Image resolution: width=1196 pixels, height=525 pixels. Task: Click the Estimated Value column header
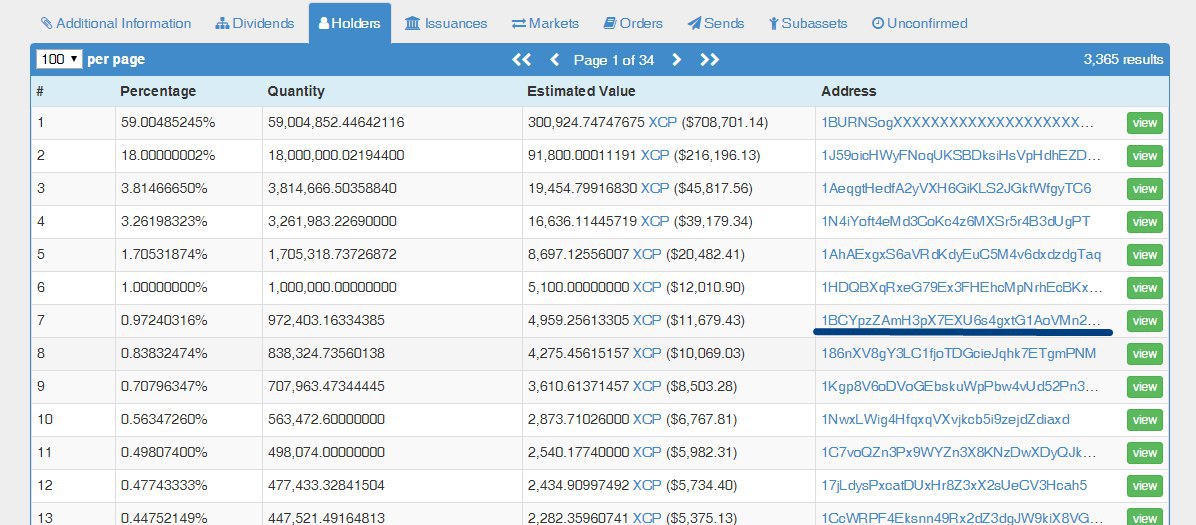[x=581, y=91]
